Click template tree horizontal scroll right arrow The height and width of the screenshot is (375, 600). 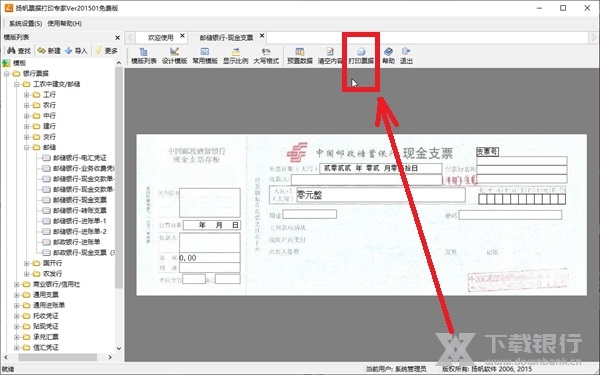tap(110, 357)
